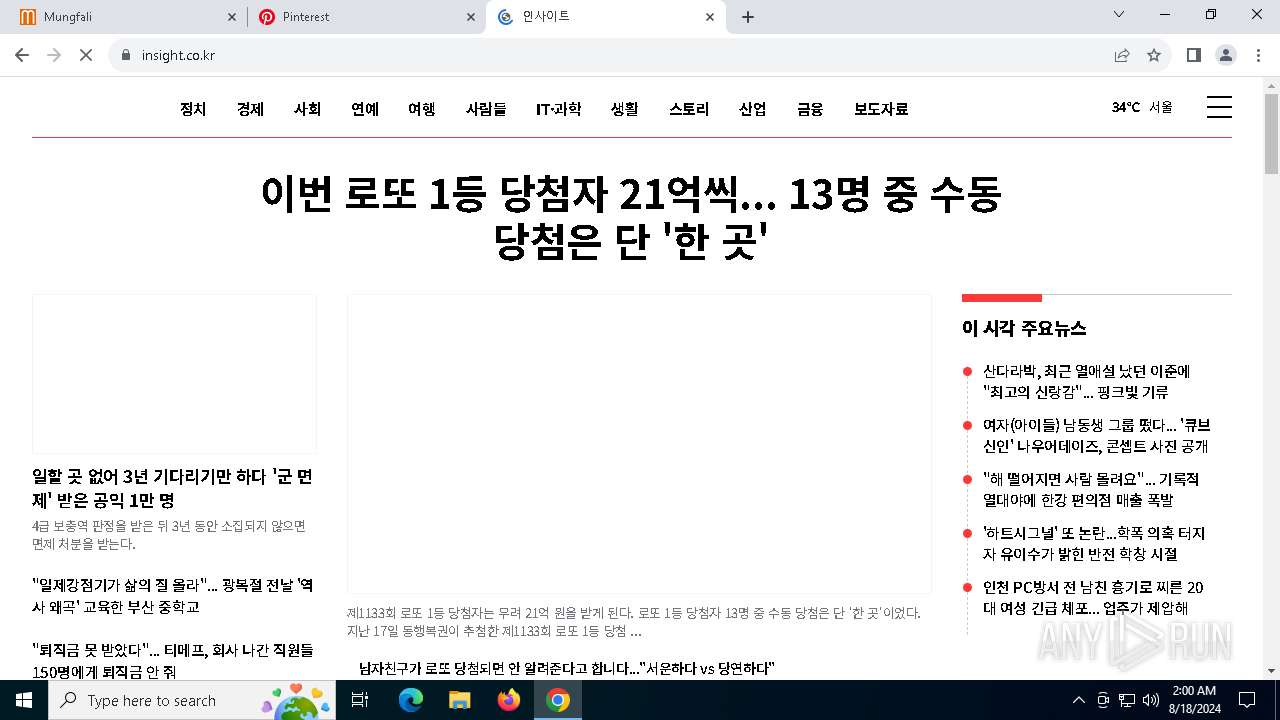Open the main lottery headline article
The width and height of the screenshot is (1280, 720).
tap(631, 217)
